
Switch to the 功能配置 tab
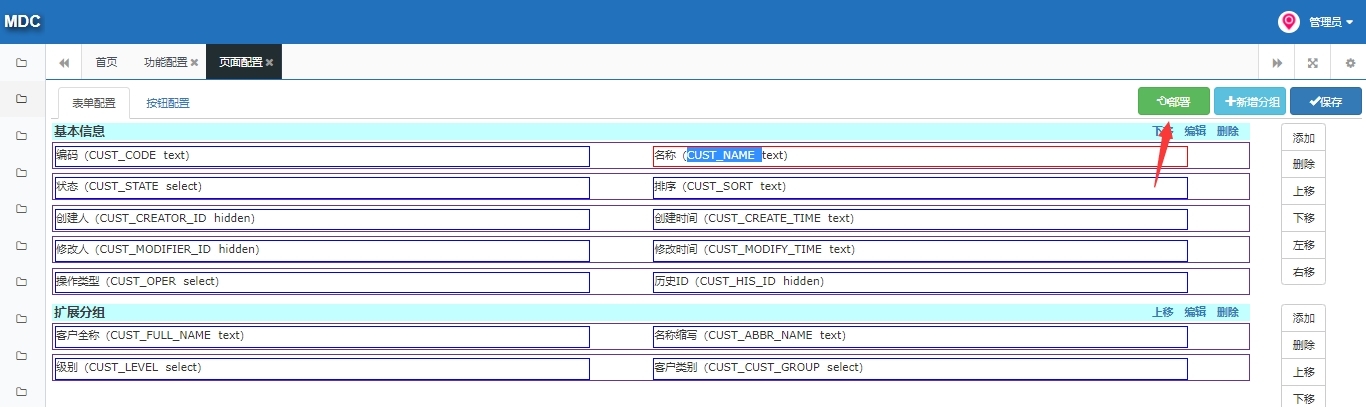tap(165, 62)
